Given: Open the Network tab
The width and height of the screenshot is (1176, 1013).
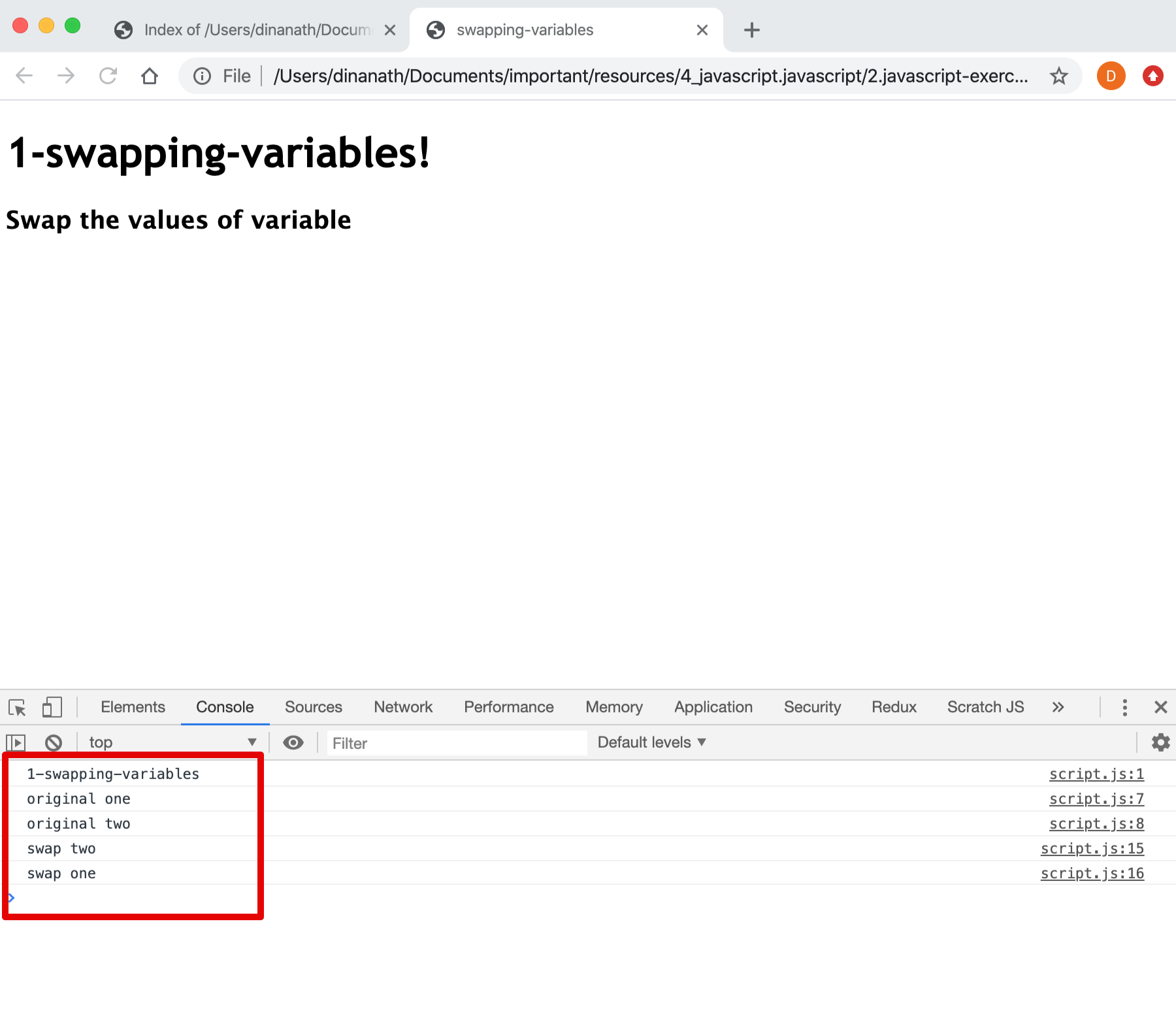Looking at the screenshot, I should [403, 707].
